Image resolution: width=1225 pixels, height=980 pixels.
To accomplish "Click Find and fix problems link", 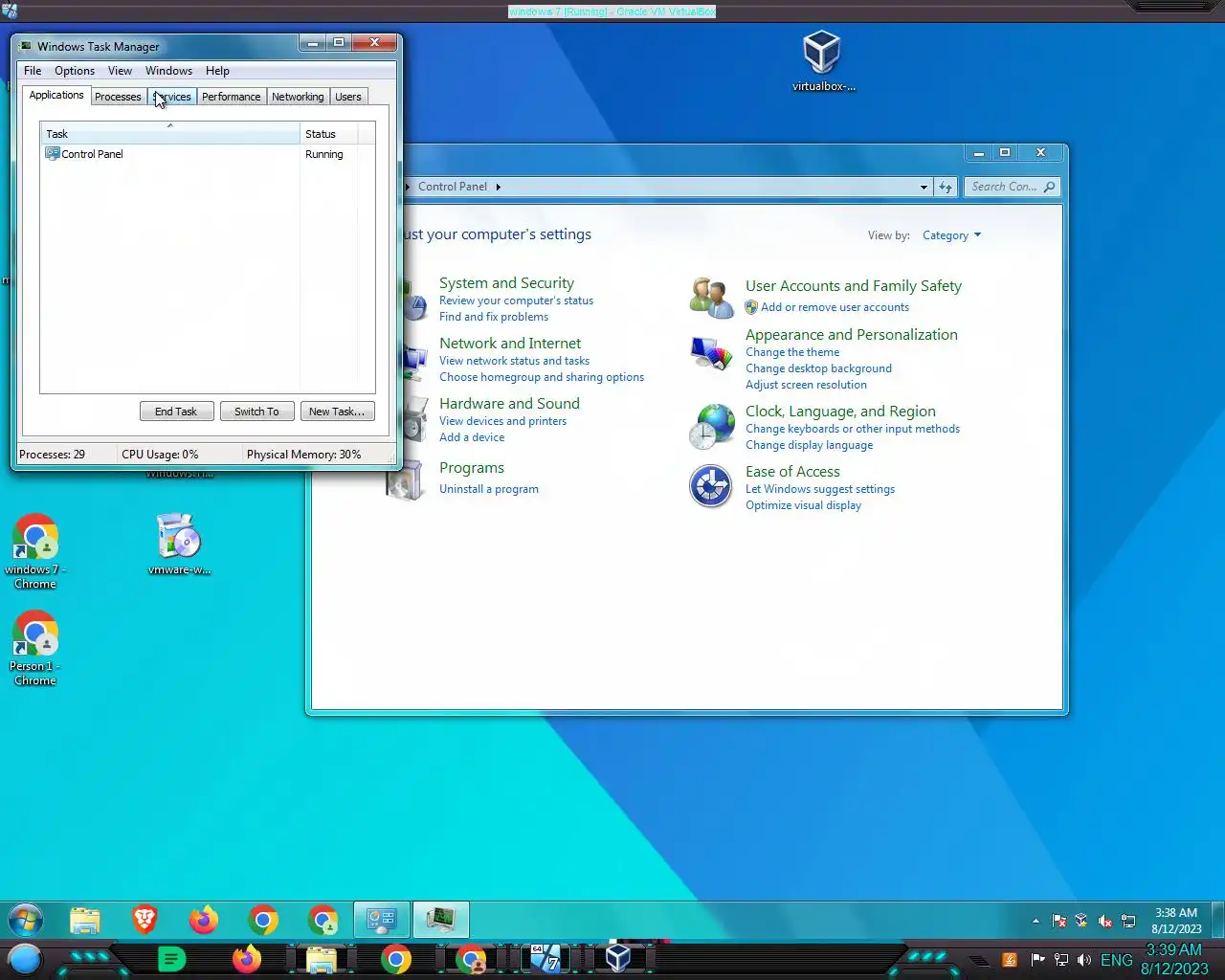I will pos(494,317).
